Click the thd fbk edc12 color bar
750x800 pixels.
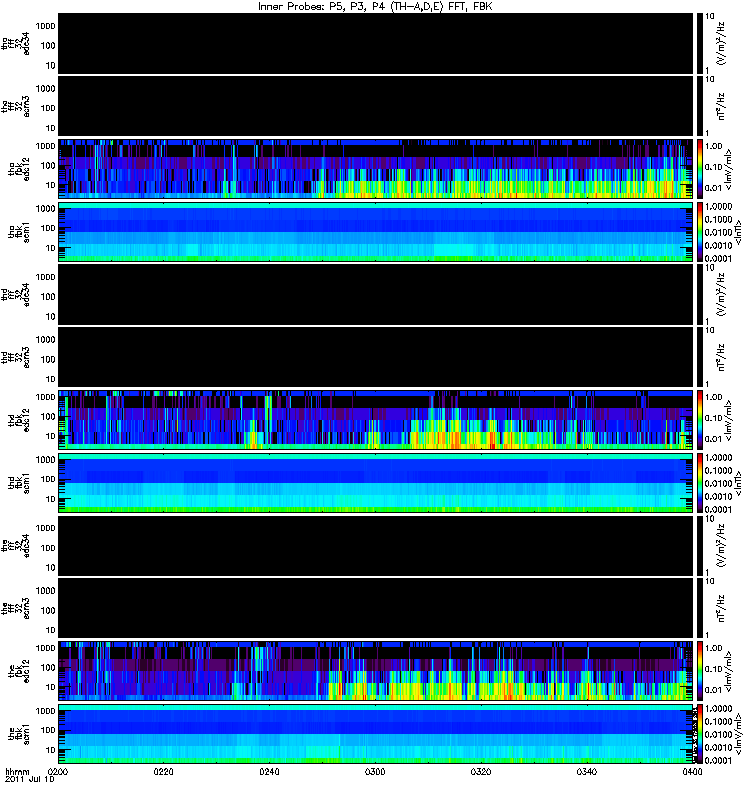coord(700,420)
